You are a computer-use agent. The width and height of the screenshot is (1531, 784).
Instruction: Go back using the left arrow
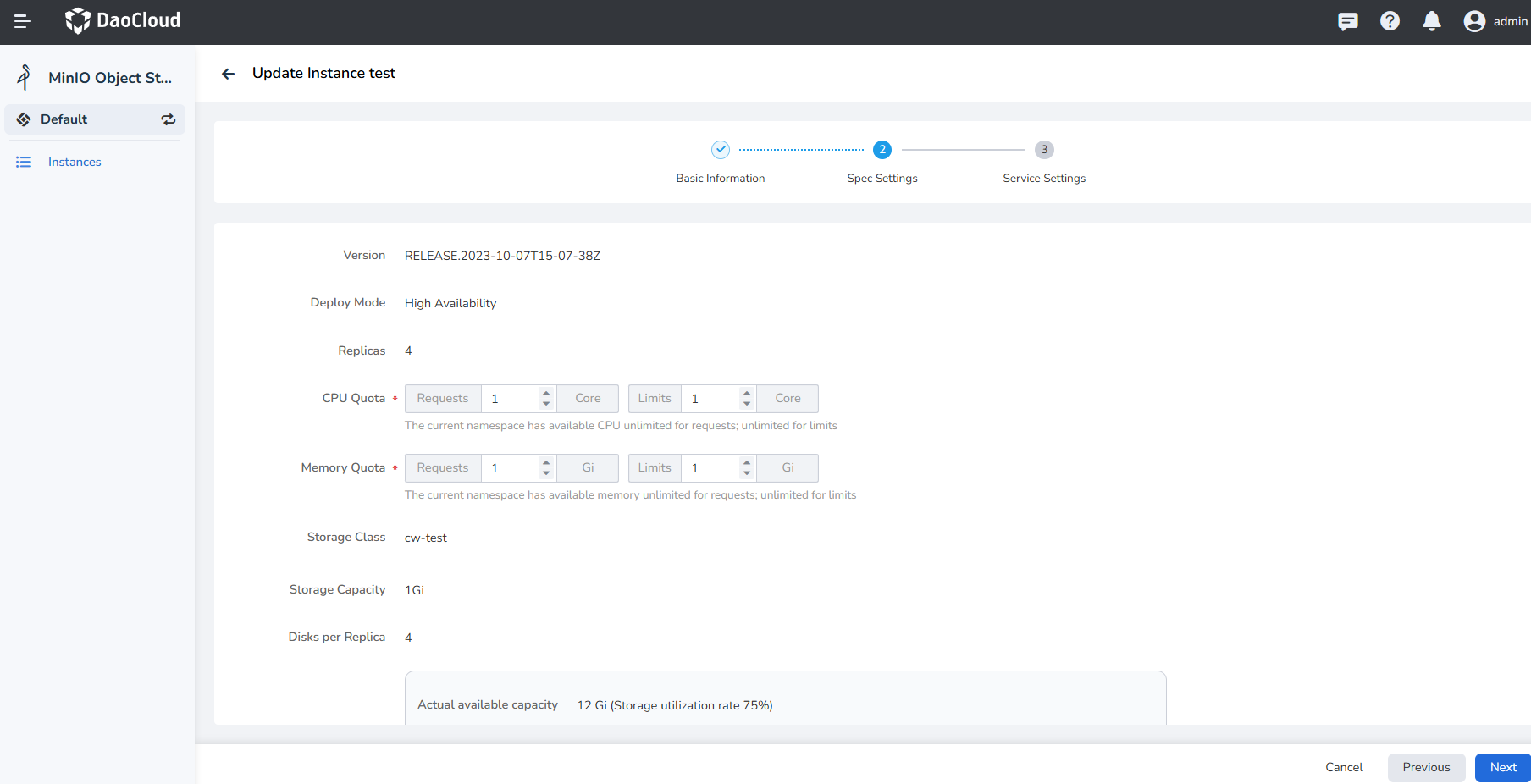point(228,74)
